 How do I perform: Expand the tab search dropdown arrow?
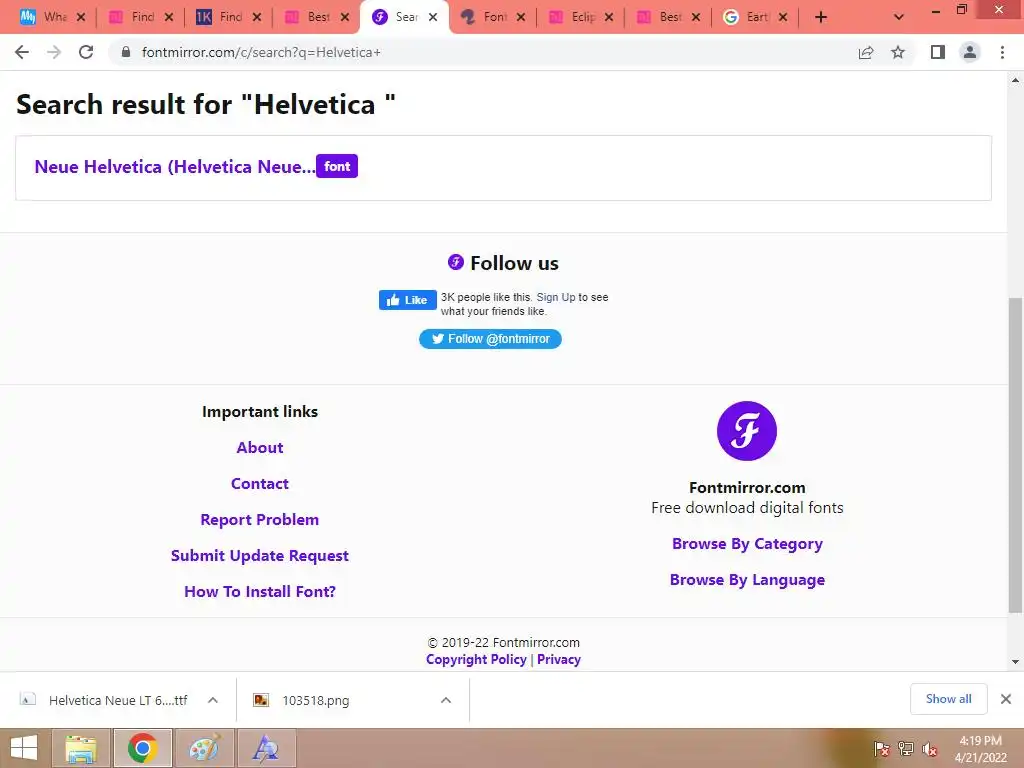899,17
